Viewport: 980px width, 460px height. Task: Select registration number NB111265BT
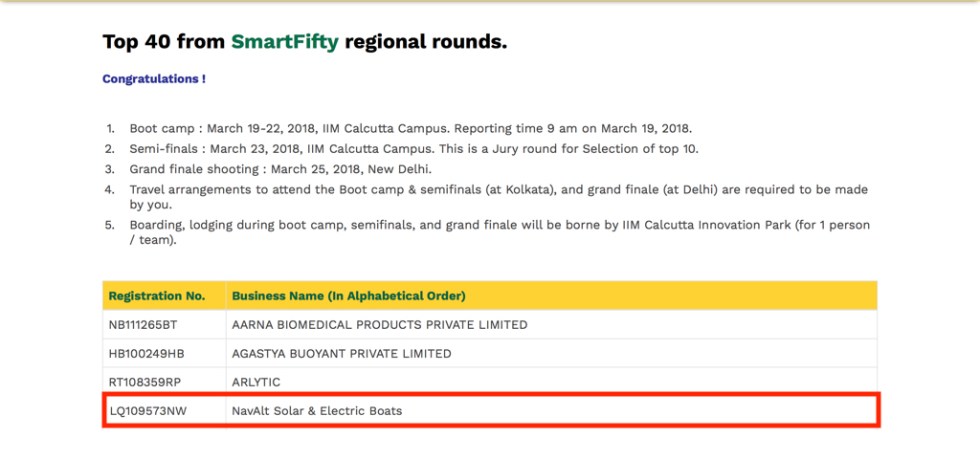click(x=143, y=325)
